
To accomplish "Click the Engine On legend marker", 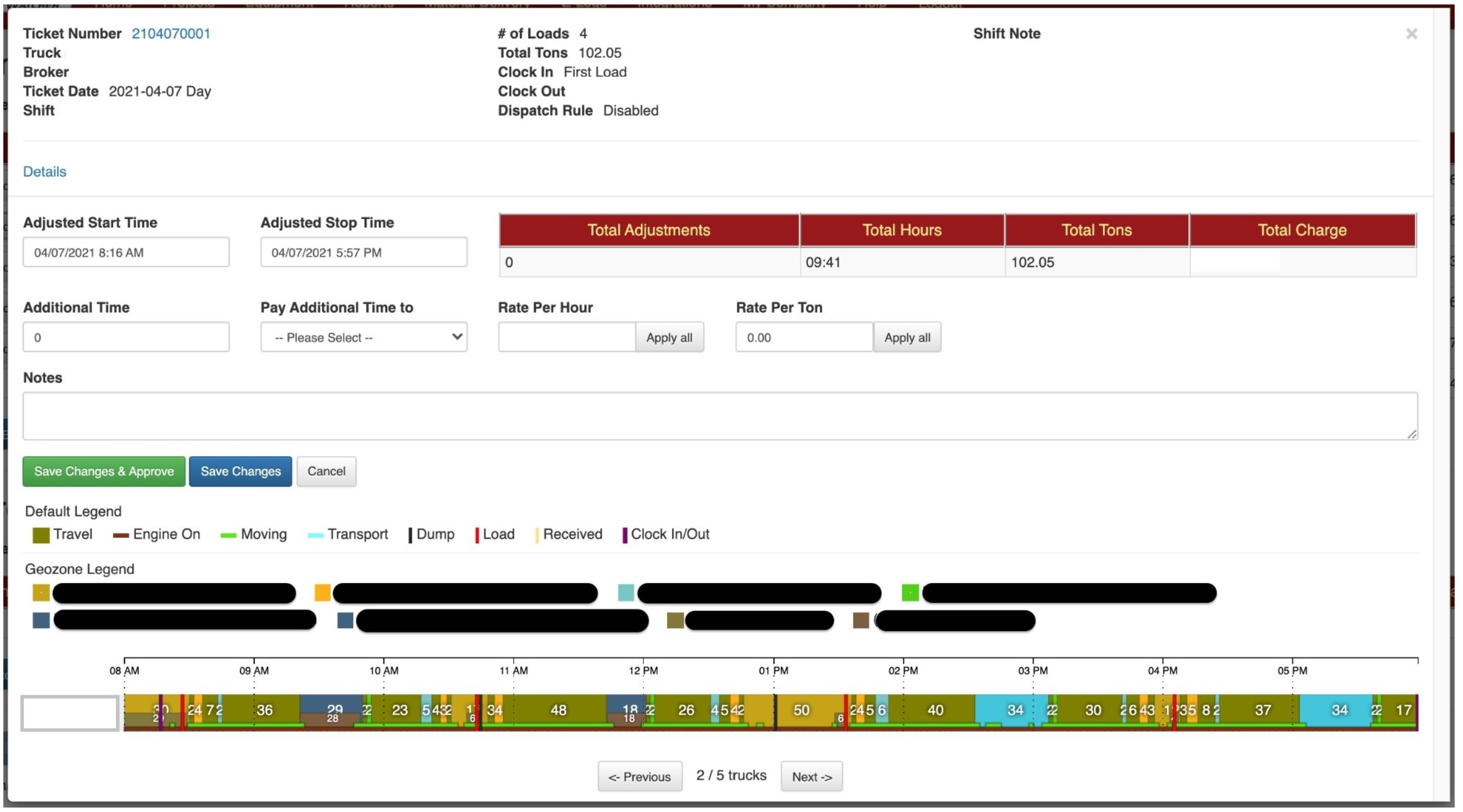I will (120, 536).
